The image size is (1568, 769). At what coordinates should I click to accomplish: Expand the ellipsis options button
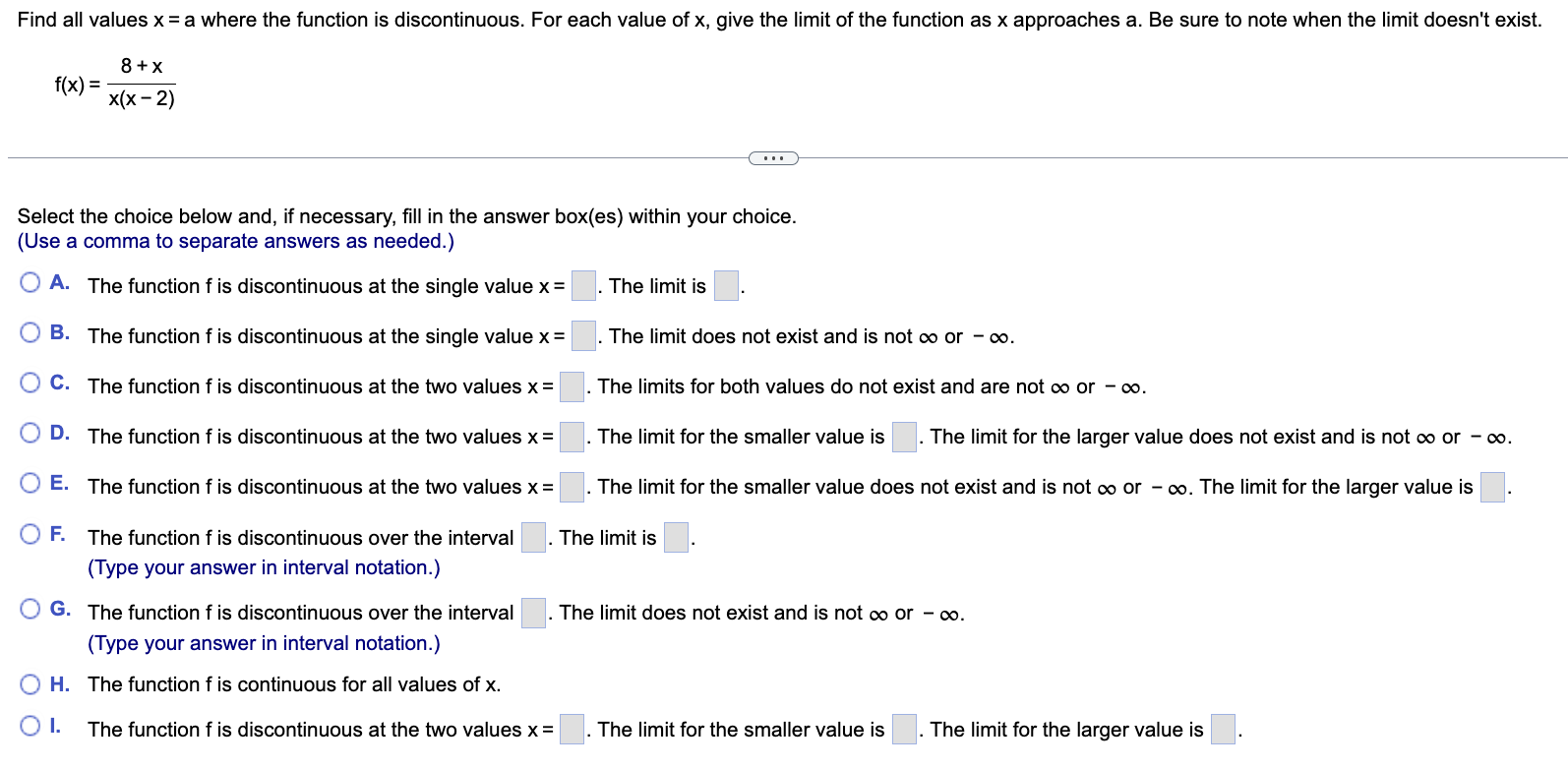point(773,157)
